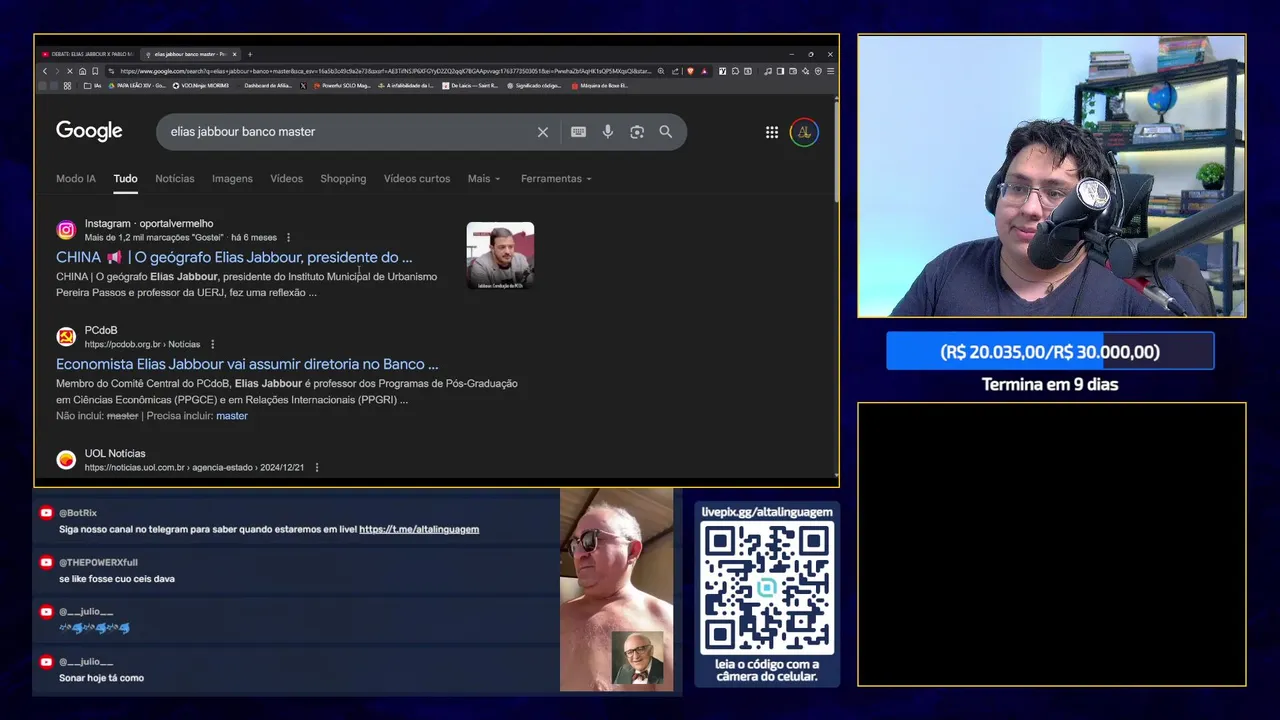
Task: Click the Instagram result video thumbnail
Action: pos(500,256)
